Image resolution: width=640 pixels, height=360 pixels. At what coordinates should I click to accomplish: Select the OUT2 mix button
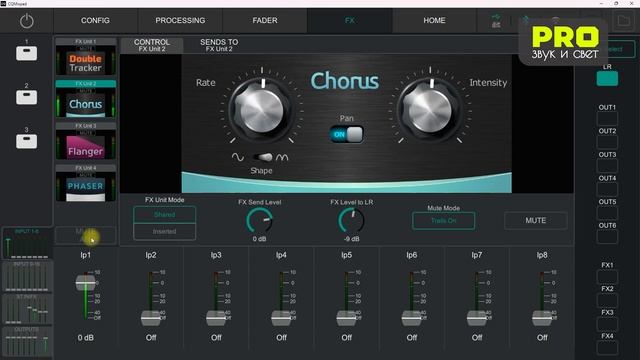607,142
